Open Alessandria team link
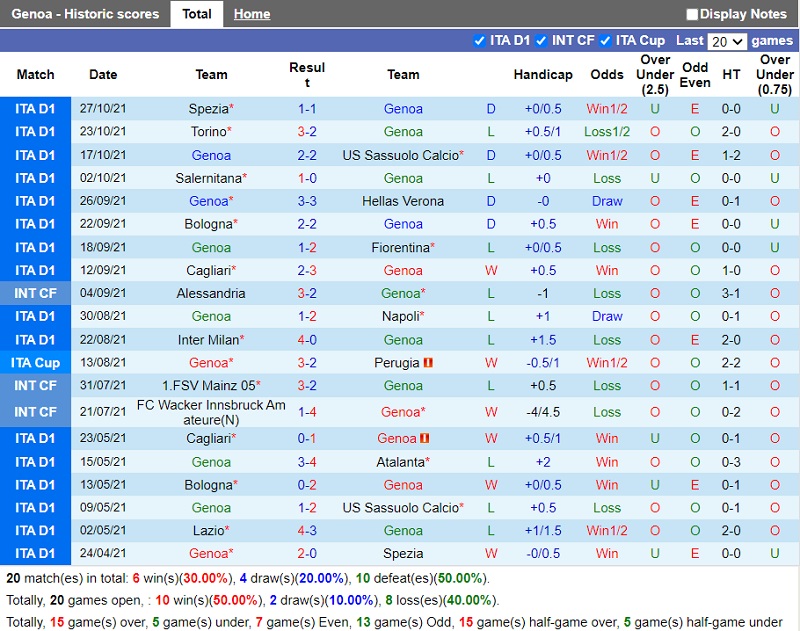This screenshot has width=800, height=631. [211, 293]
